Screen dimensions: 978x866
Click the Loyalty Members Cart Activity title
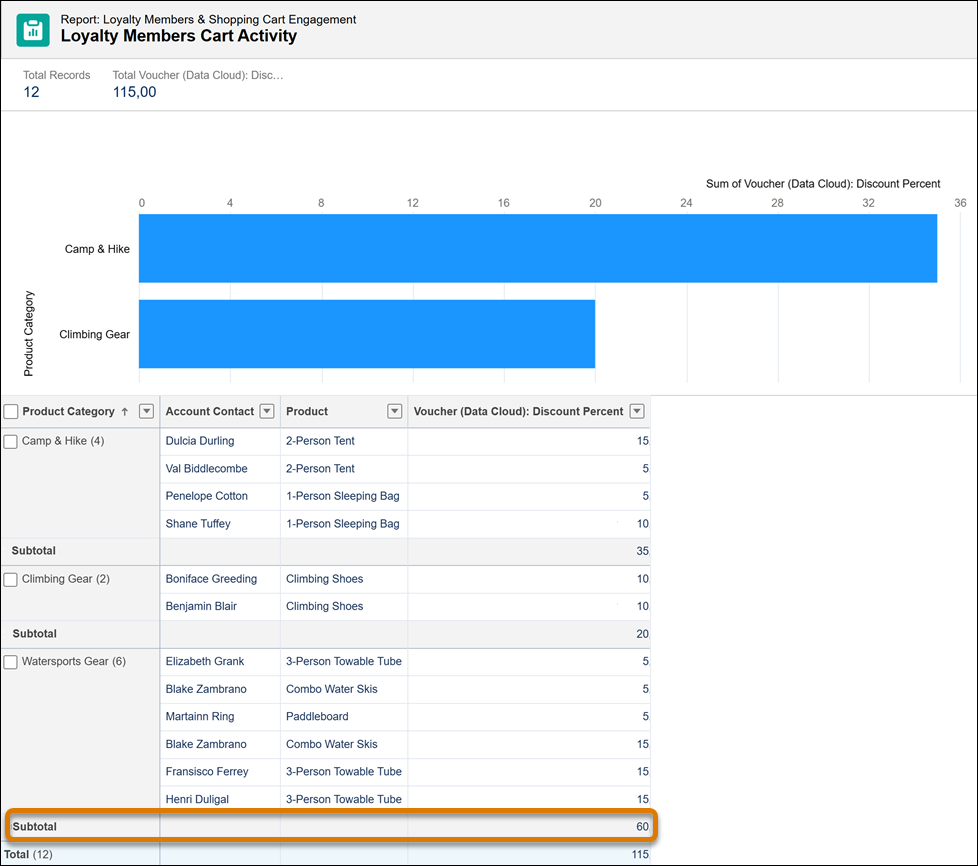tap(178, 36)
